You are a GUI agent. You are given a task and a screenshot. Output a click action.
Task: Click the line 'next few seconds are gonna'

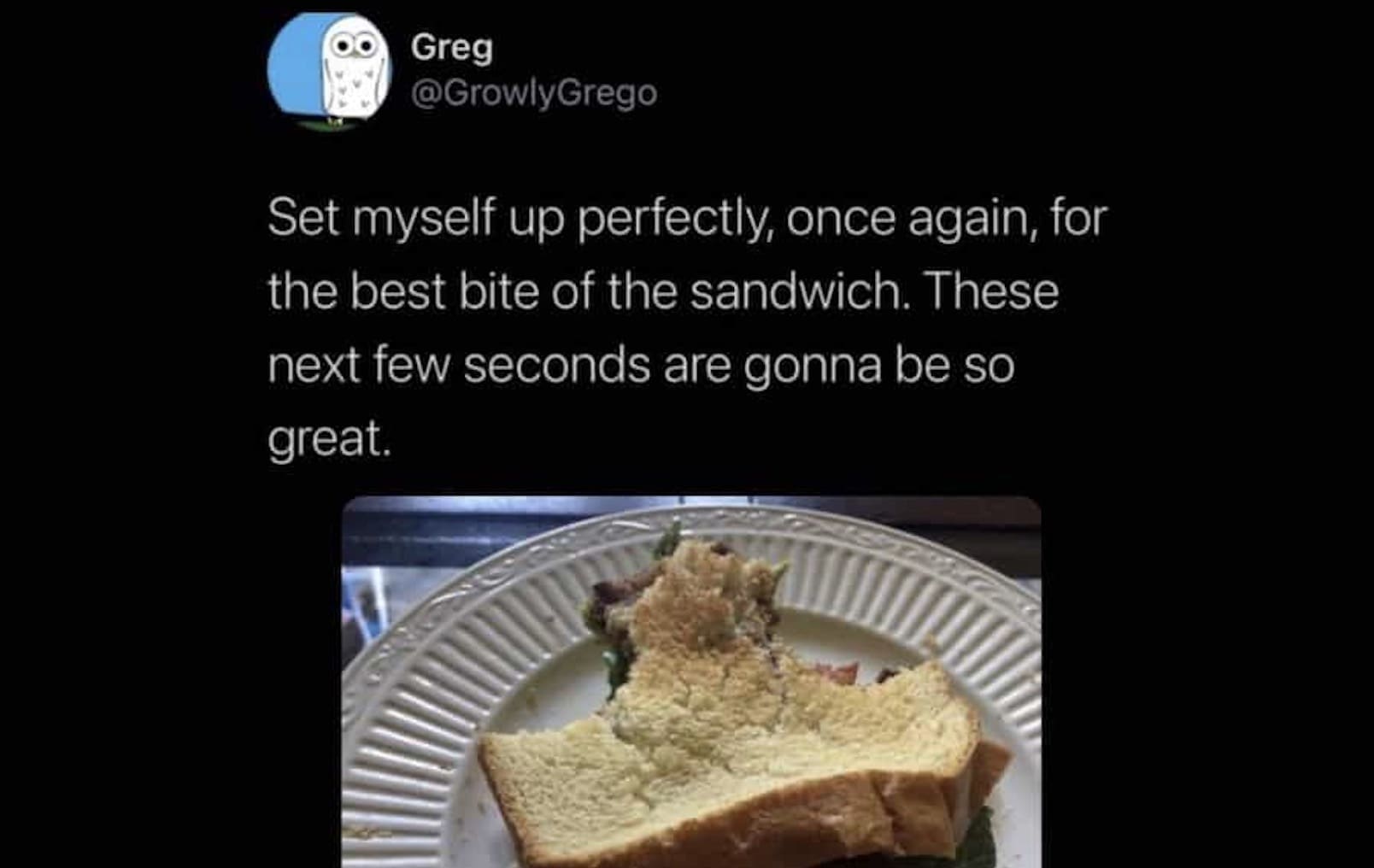click(574, 366)
